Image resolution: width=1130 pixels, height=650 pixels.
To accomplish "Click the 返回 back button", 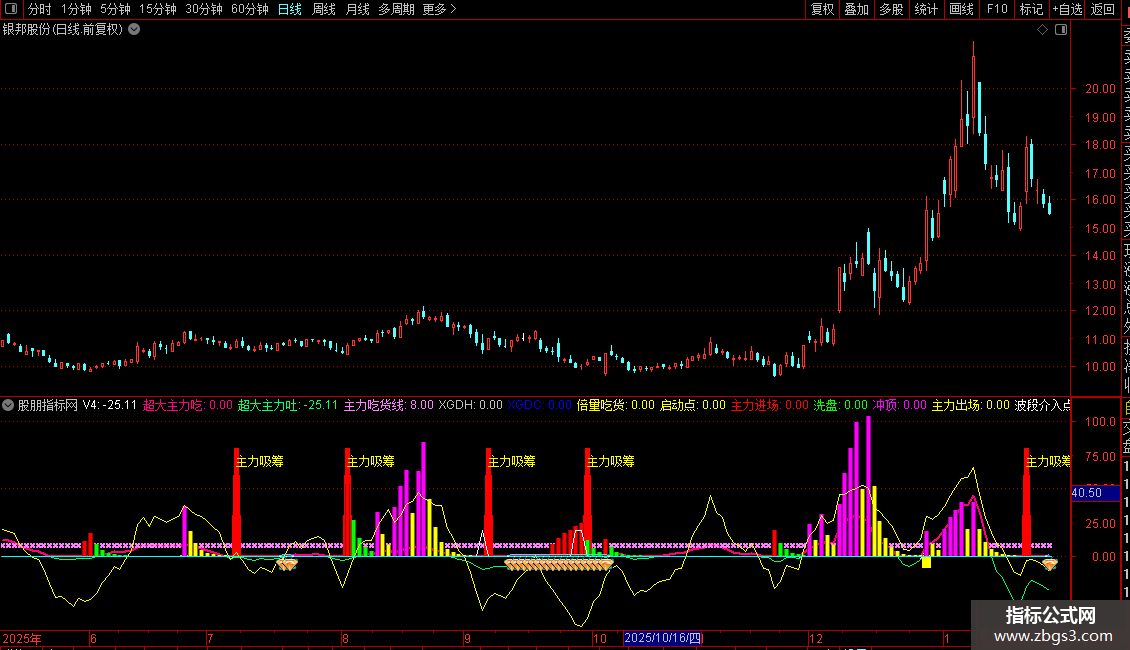I will tap(1102, 9).
